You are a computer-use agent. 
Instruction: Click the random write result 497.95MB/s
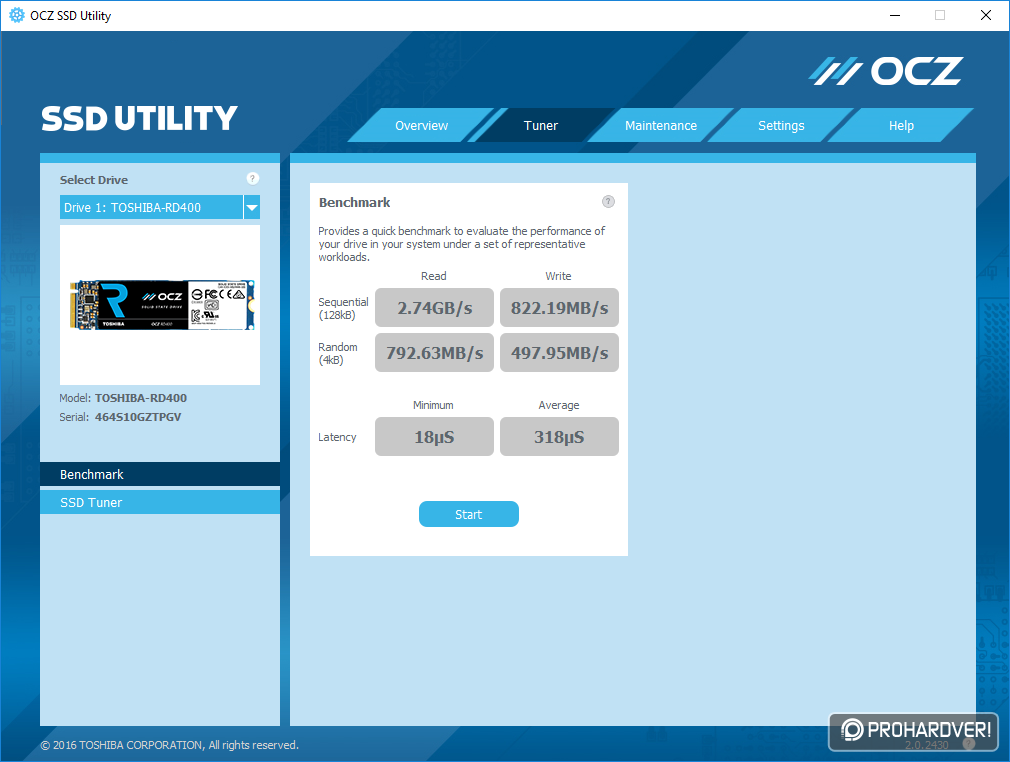click(559, 352)
